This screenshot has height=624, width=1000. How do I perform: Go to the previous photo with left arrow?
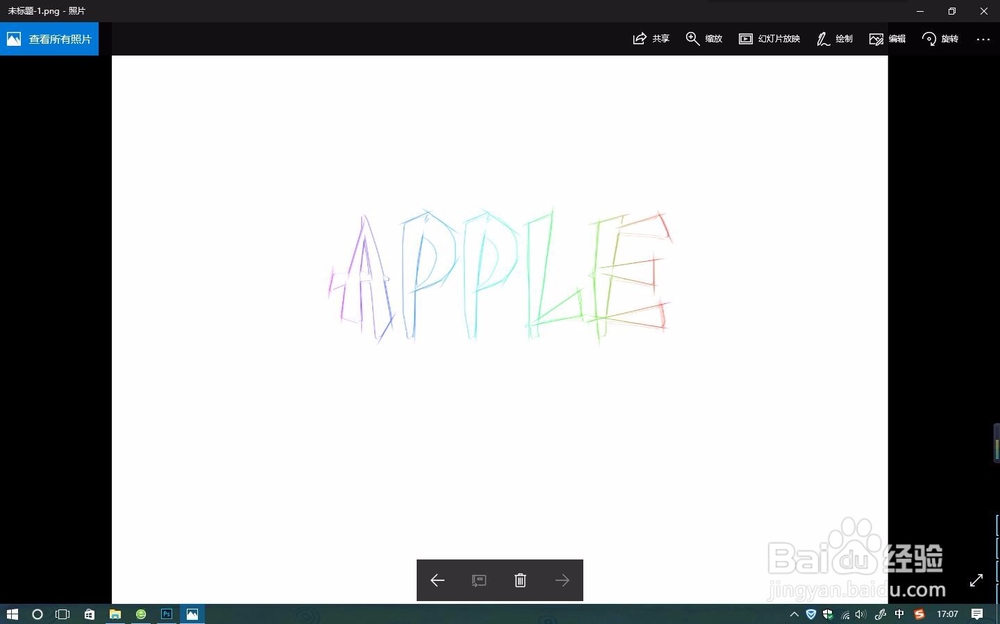click(438, 580)
